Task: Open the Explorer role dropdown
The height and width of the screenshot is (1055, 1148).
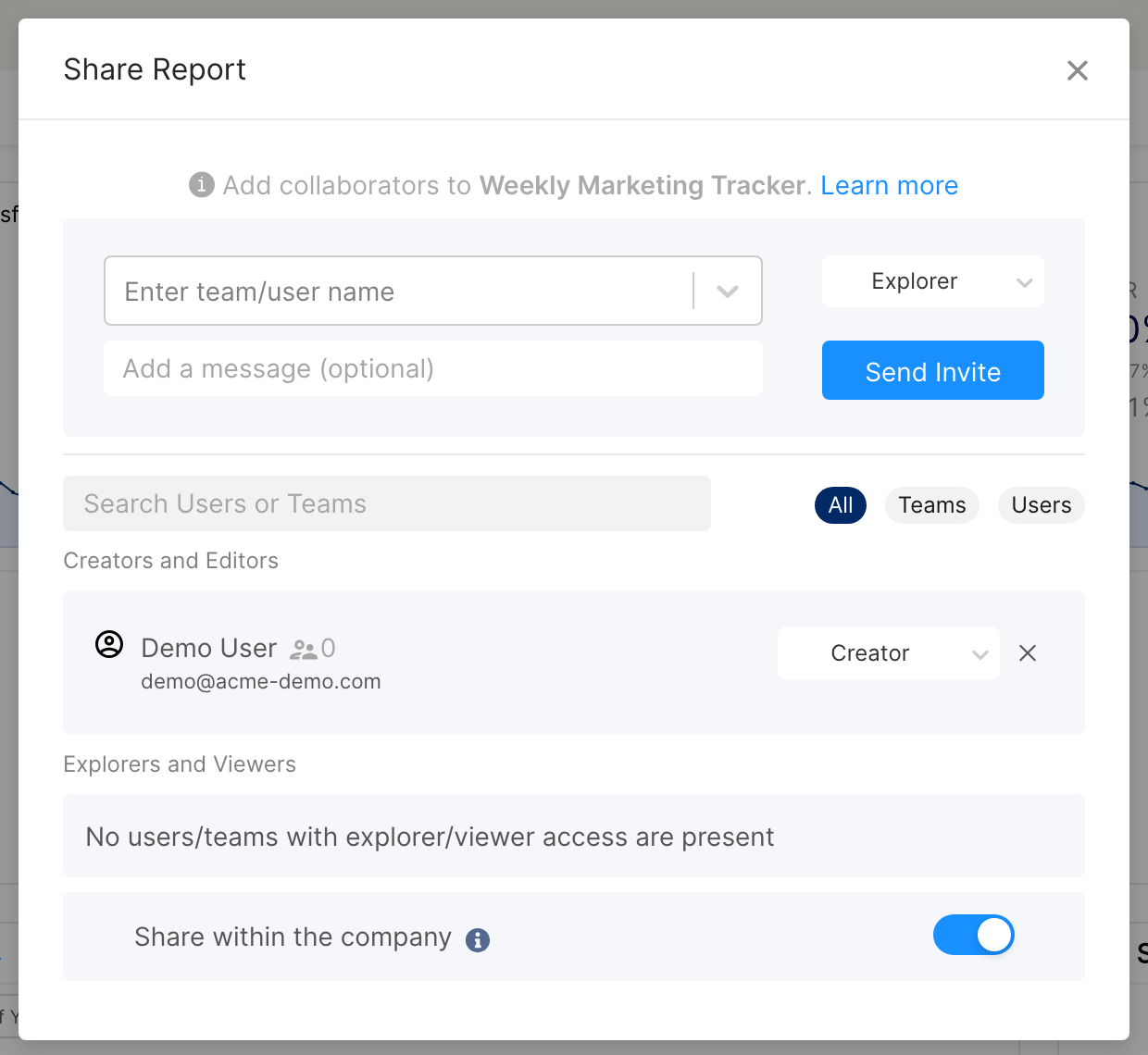Action: click(x=932, y=281)
